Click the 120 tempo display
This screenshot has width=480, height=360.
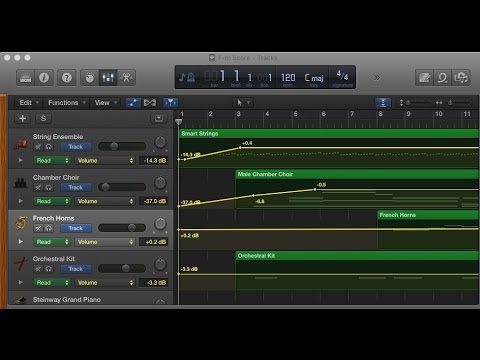tap(288, 78)
